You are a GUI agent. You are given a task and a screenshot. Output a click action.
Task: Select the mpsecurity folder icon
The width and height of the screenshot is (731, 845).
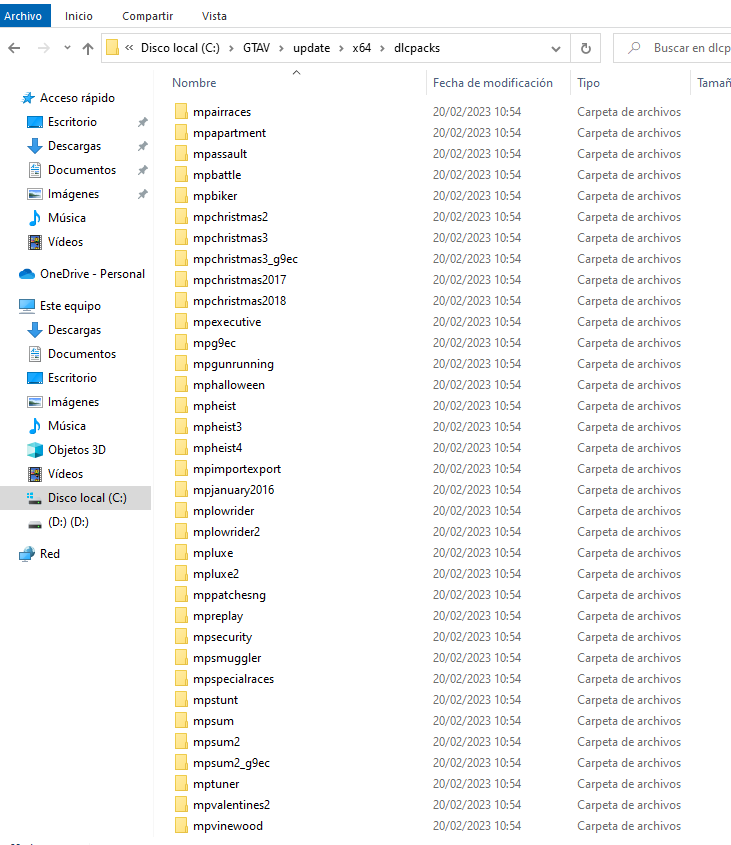click(181, 637)
